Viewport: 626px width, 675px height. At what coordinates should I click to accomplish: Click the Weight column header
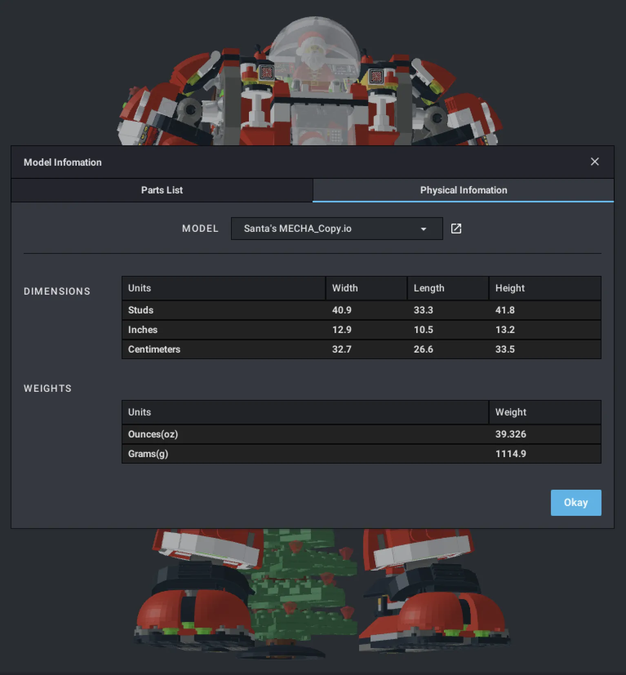(x=510, y=412)
